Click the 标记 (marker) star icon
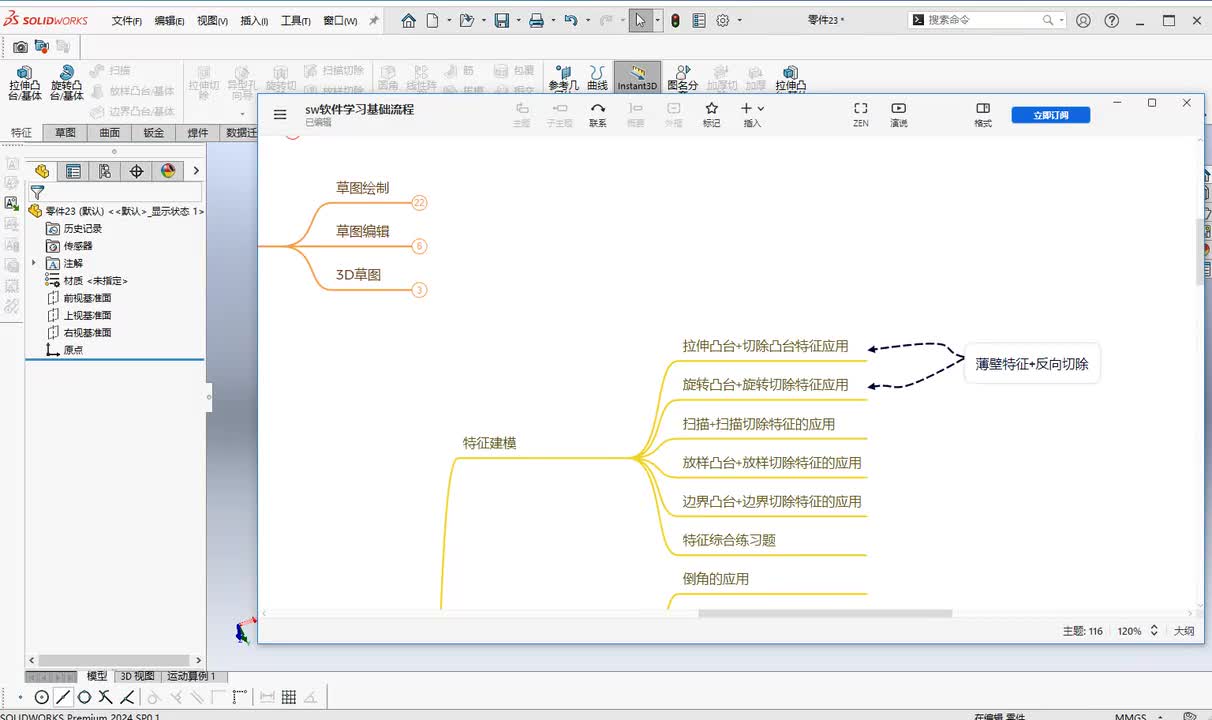 711,114
